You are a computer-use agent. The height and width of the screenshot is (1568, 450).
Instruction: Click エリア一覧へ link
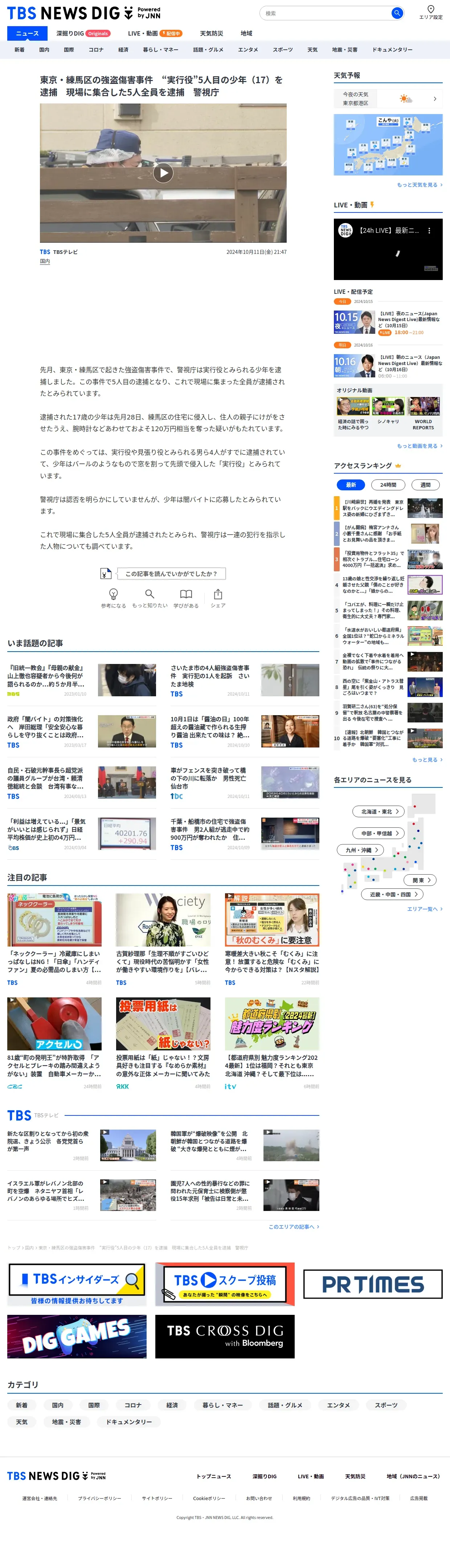[425, 909]
